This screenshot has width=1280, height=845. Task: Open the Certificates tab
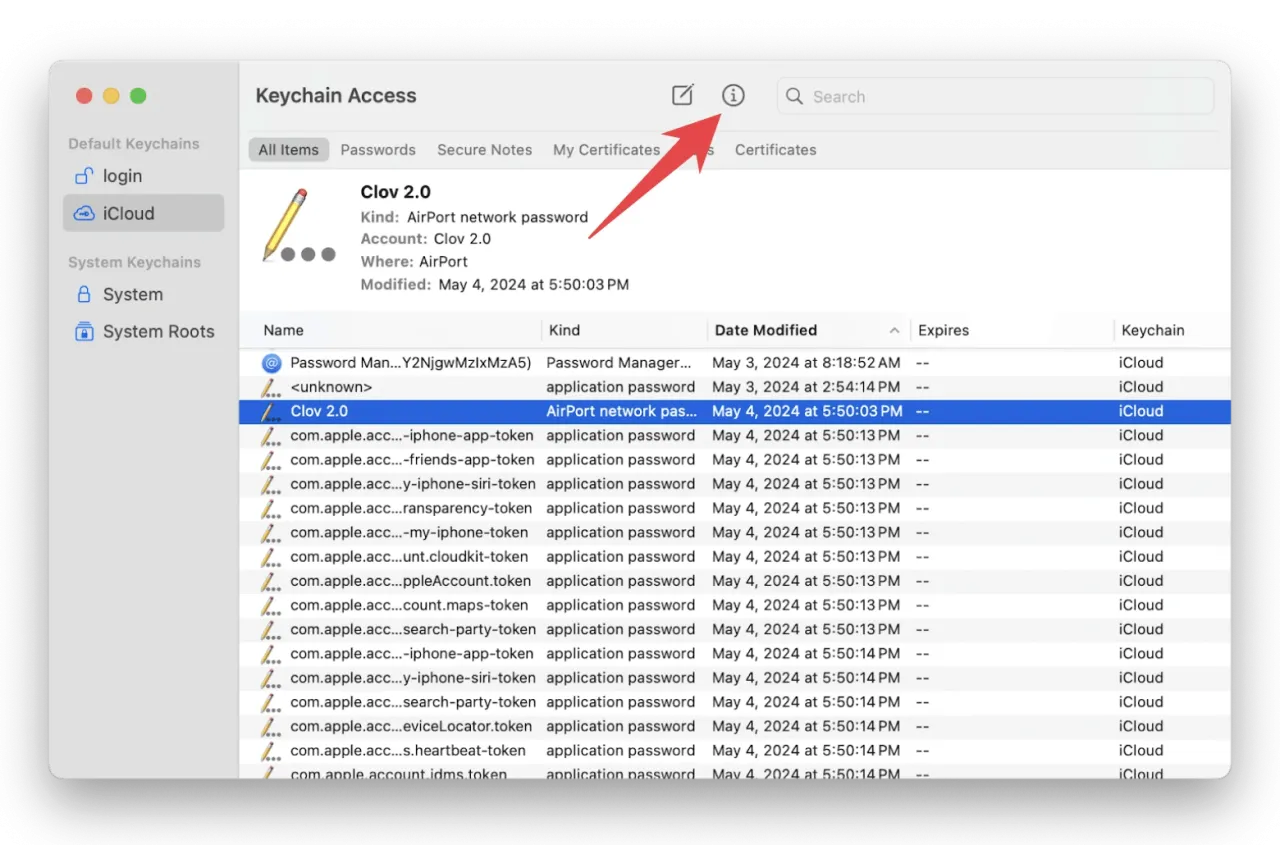[x=775, y=149]
